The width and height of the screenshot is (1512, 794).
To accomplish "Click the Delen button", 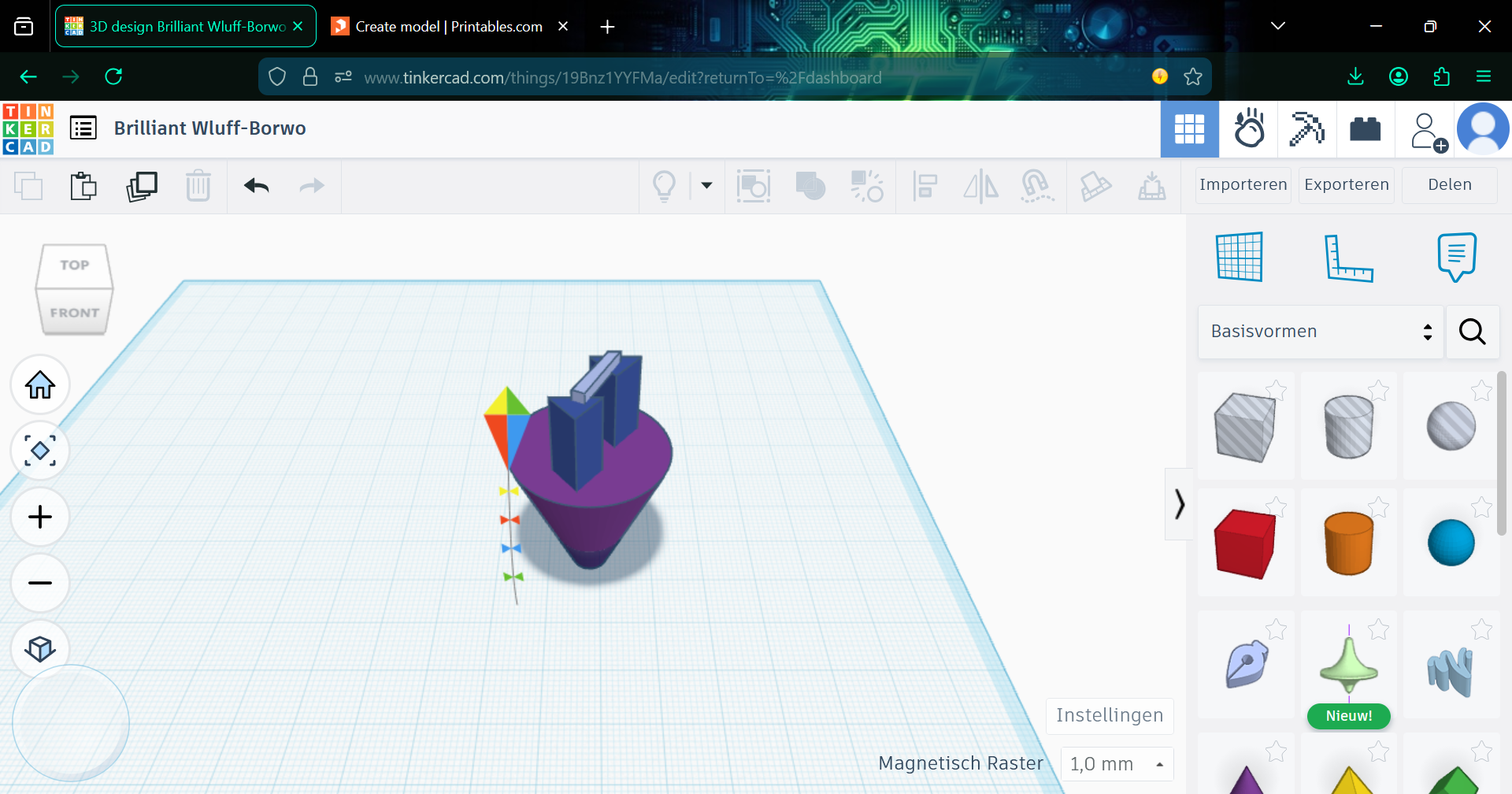I will (x=1450, y=185).
